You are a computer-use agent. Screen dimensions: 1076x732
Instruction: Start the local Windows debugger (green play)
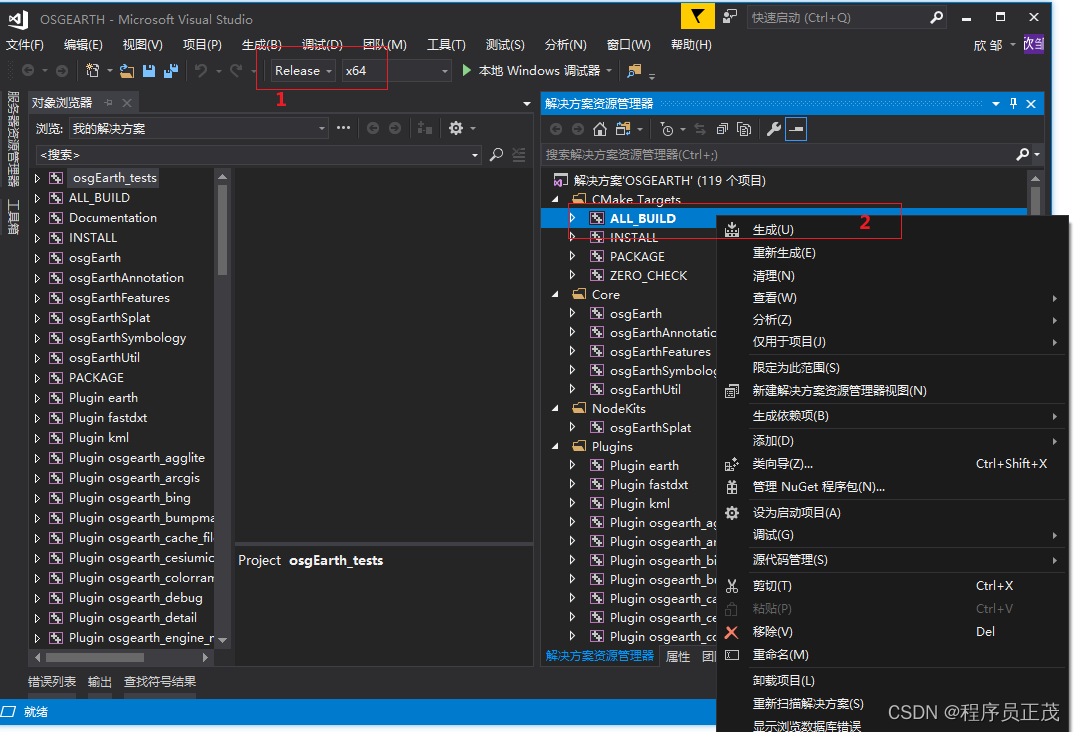click(467, 71)
